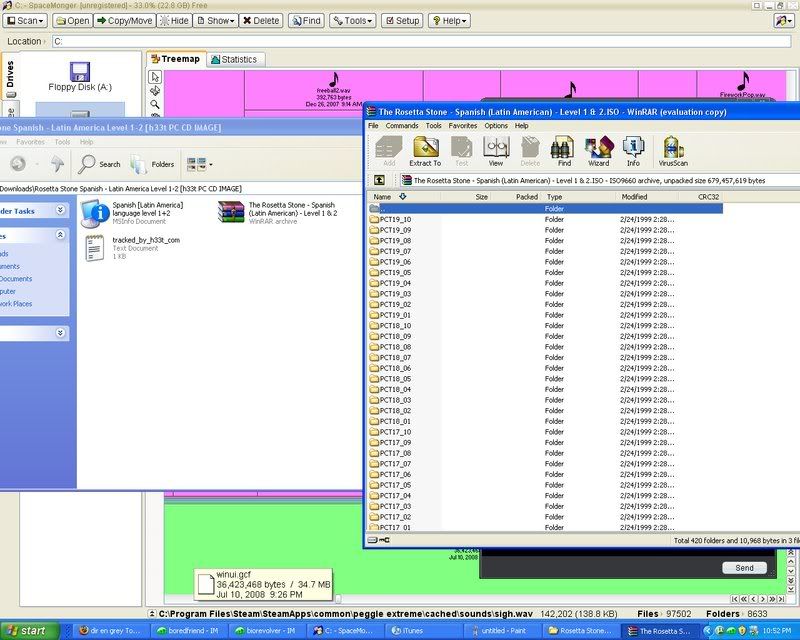Select the pointer tool in SpaceMonger treemap
Image resolution: width=800 pixels, height=640 pixels.
click(x=155, y=77)
